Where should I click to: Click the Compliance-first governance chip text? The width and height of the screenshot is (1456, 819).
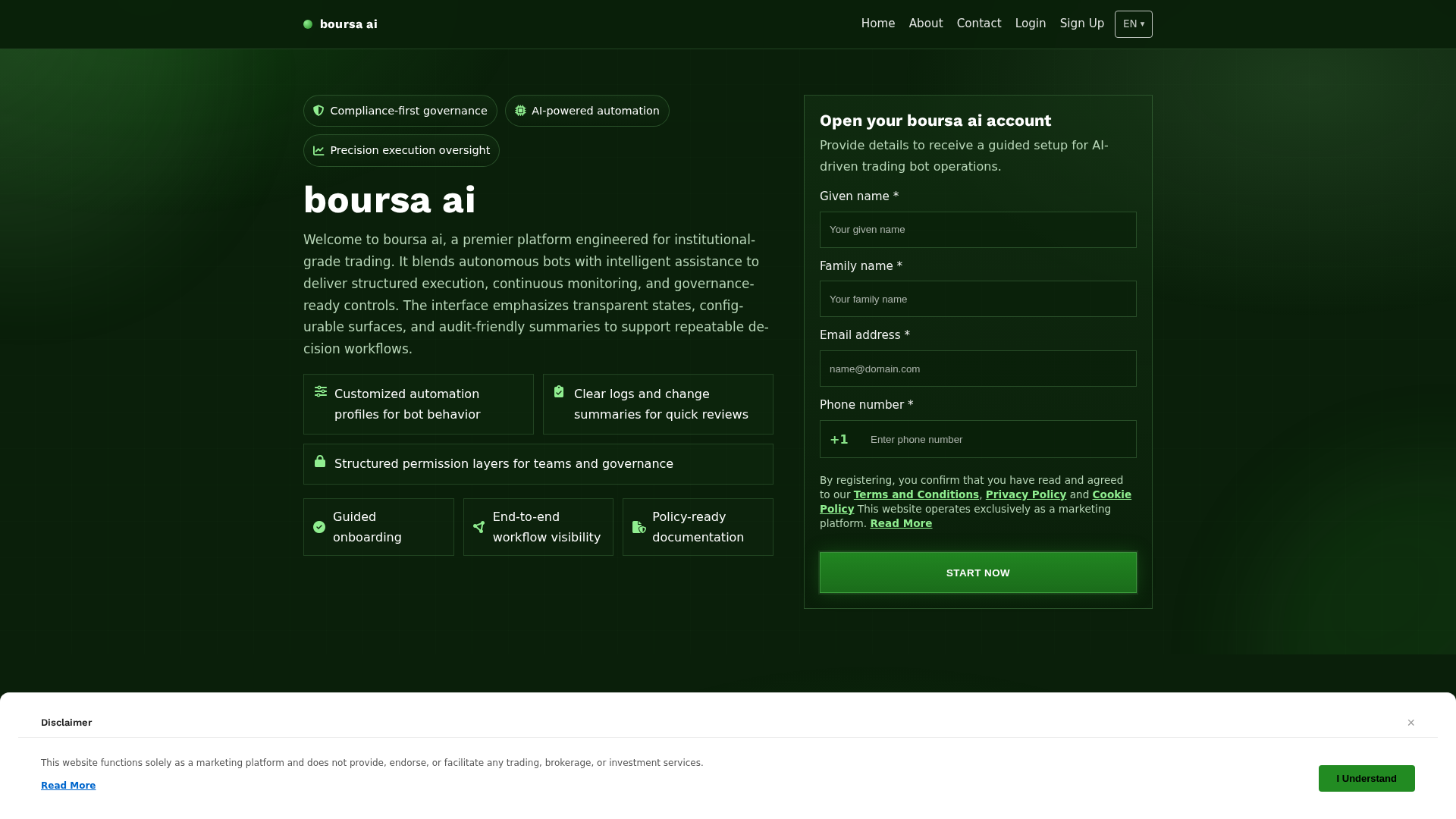(409, 111)
